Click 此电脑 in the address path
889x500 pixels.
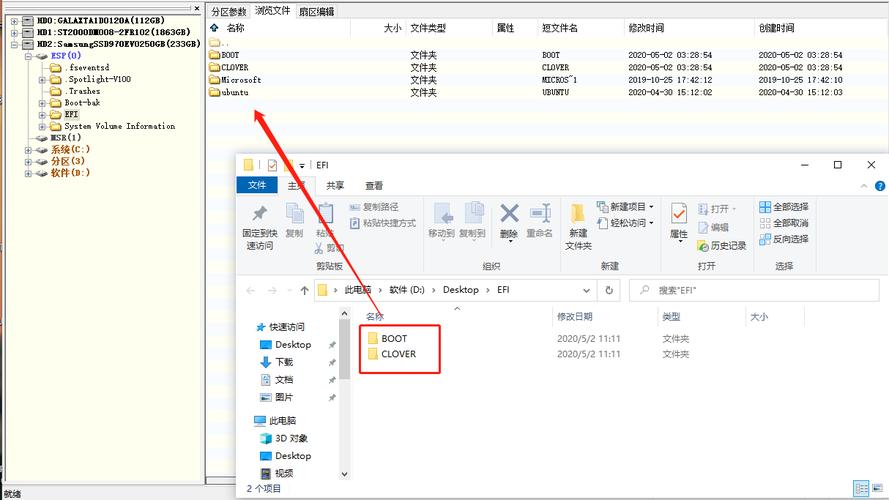[358, 290]
